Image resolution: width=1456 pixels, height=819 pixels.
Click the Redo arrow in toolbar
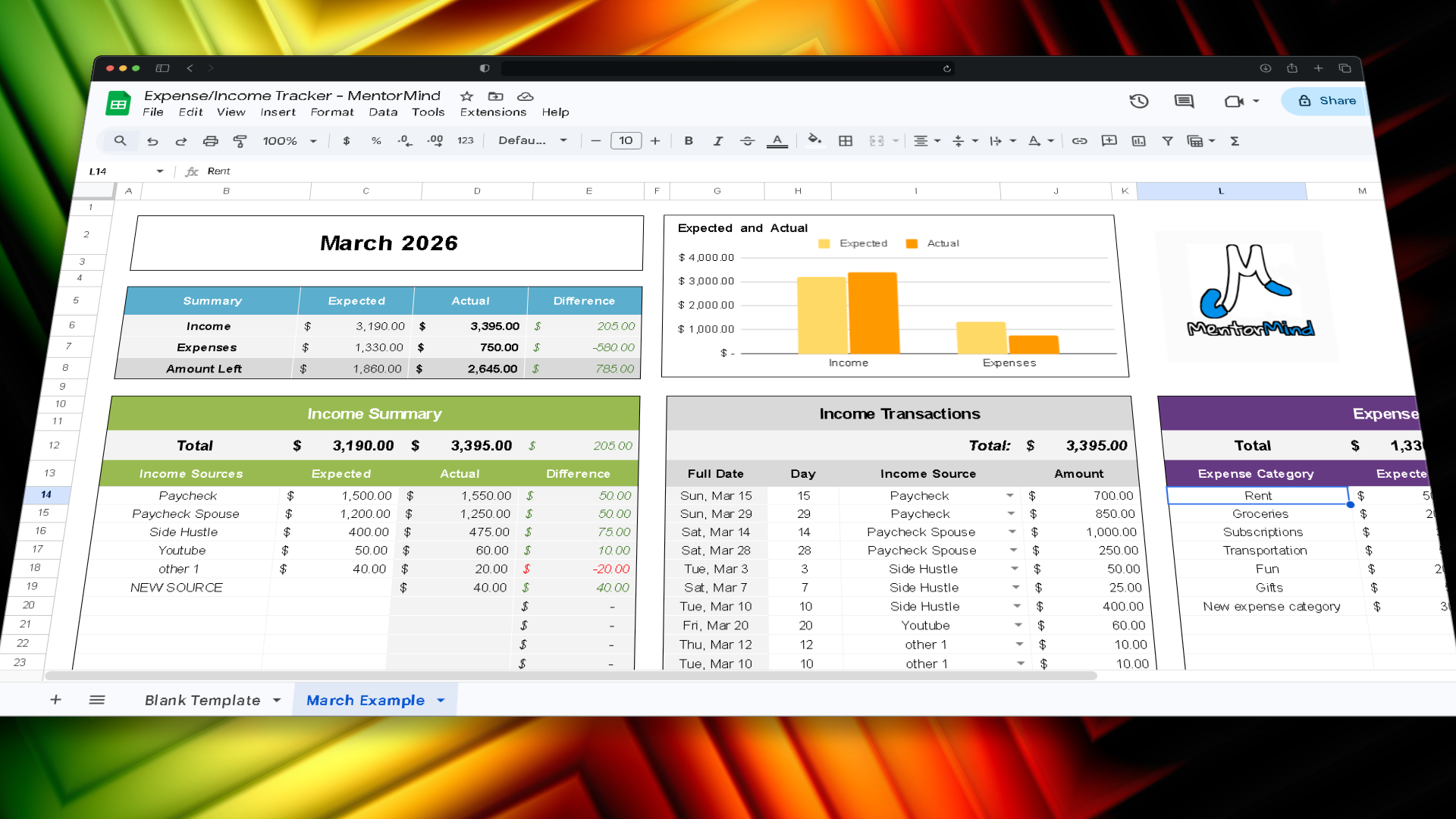(x=181, y=141)
